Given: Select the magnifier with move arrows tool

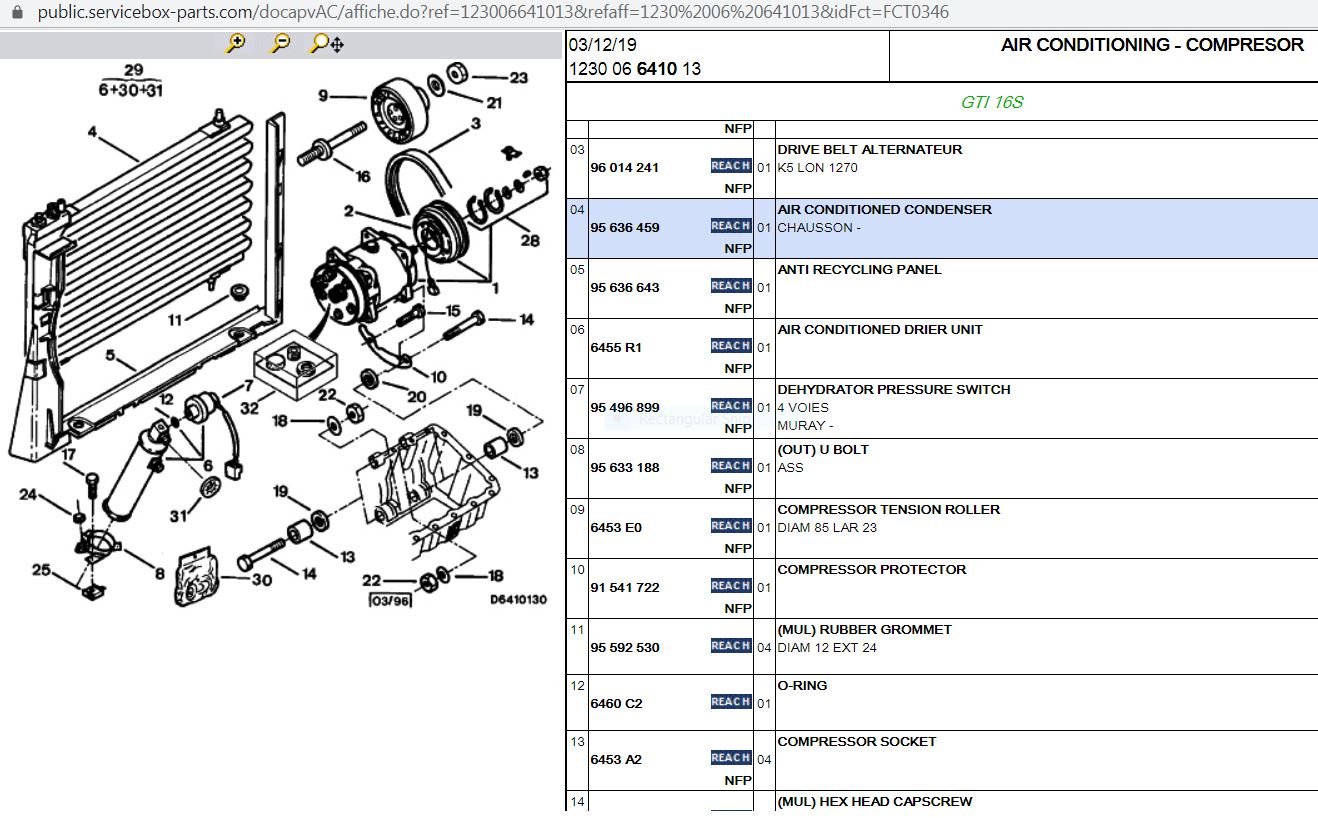Looking at the screenshot, I should click(x=327, y=43).
